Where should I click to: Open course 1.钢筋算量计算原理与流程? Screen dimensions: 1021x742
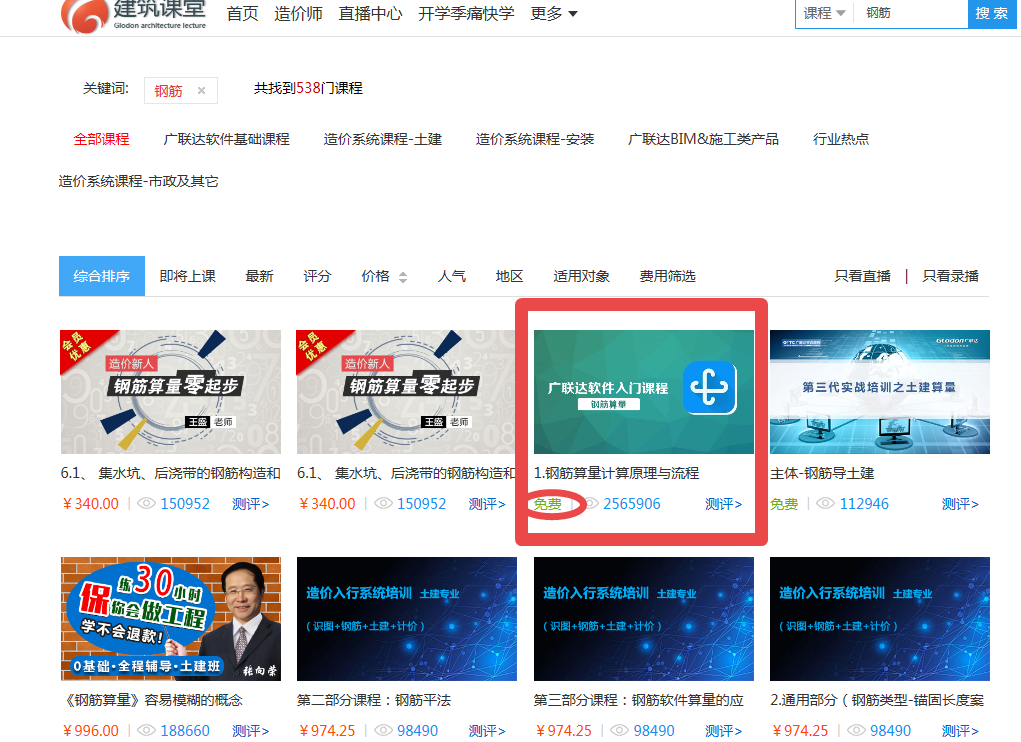[617, 473]
